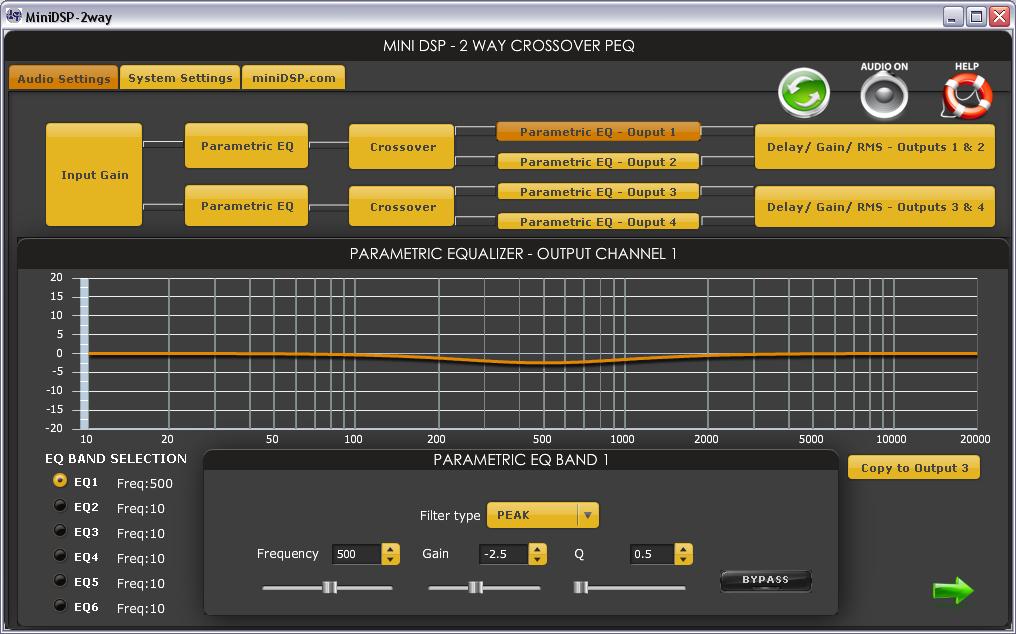This screenshot has width=1016, height=634.
Task: Click the Q slider handle
Action: pyautogui.click(x=581, y=587)
